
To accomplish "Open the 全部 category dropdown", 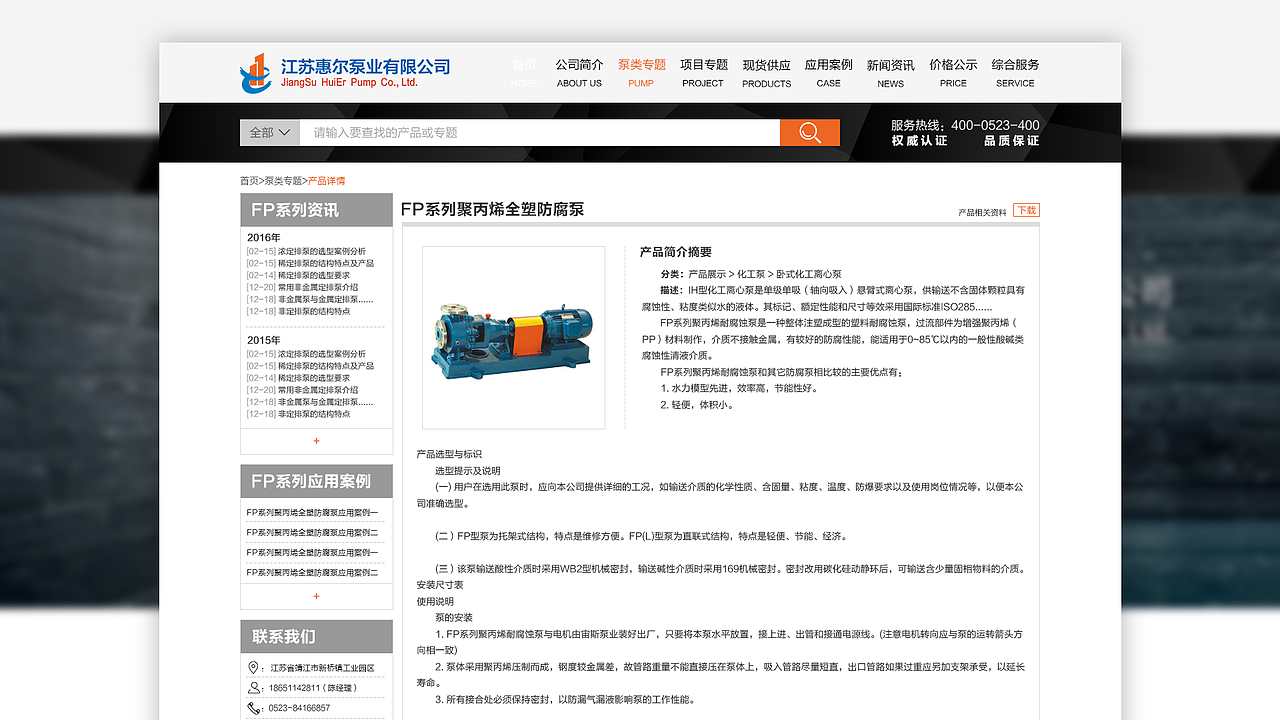I will point(269,131).
